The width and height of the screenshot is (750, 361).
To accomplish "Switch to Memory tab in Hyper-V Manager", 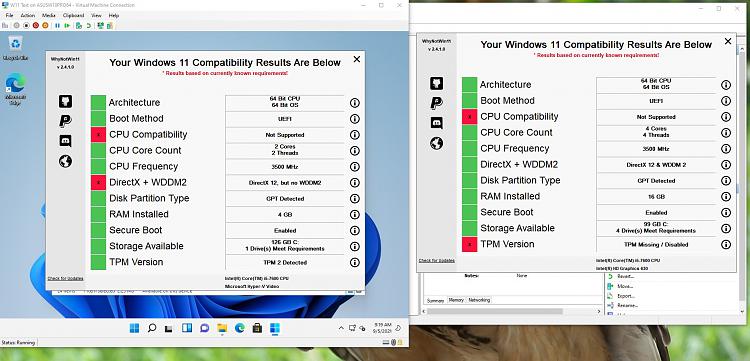I will [x=456, y=300].
